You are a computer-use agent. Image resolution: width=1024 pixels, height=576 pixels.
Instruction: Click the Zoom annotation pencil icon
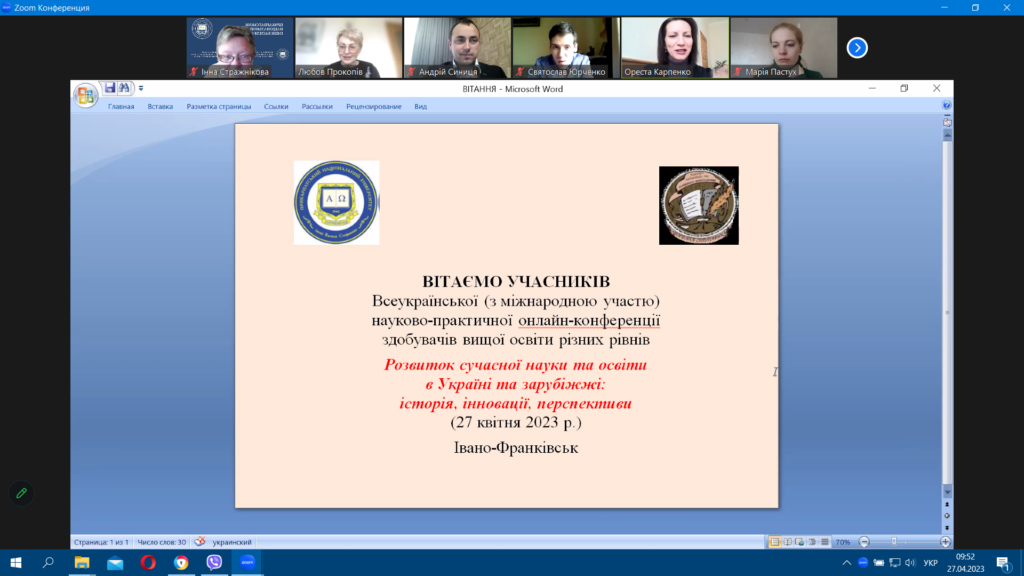click(x=20, y=493)
